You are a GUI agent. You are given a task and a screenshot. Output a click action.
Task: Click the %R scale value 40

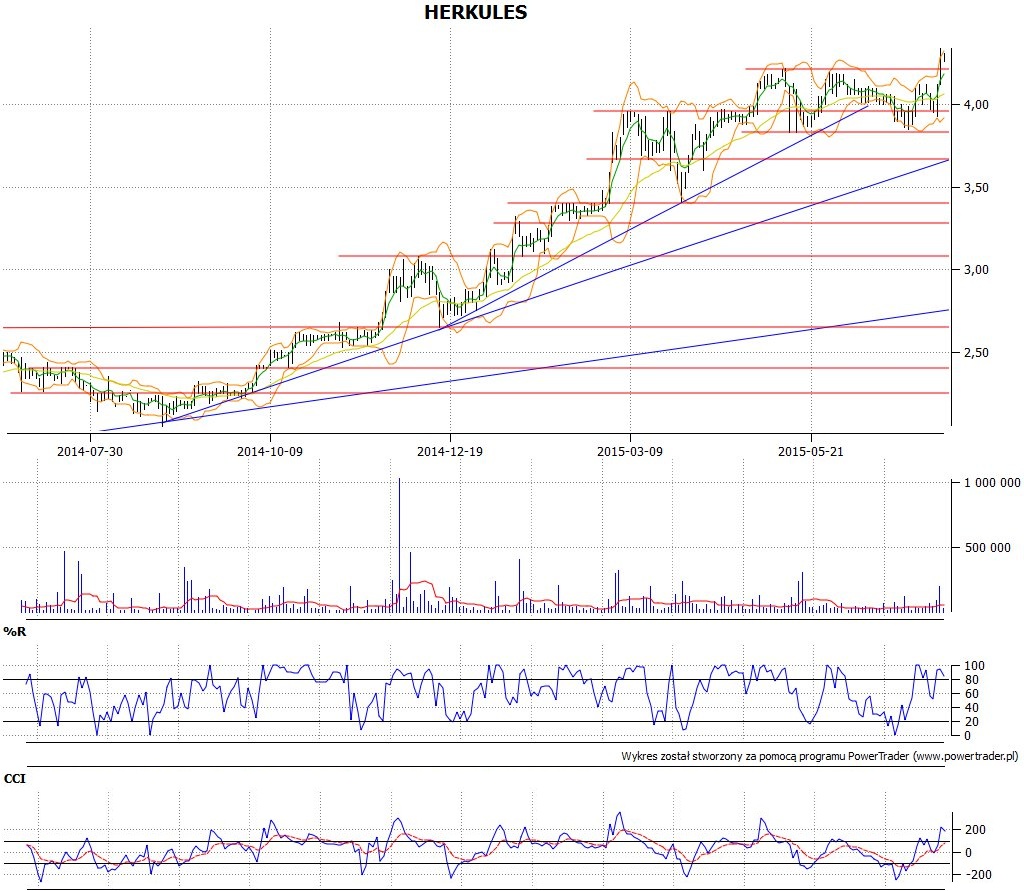tap(972, 707)
